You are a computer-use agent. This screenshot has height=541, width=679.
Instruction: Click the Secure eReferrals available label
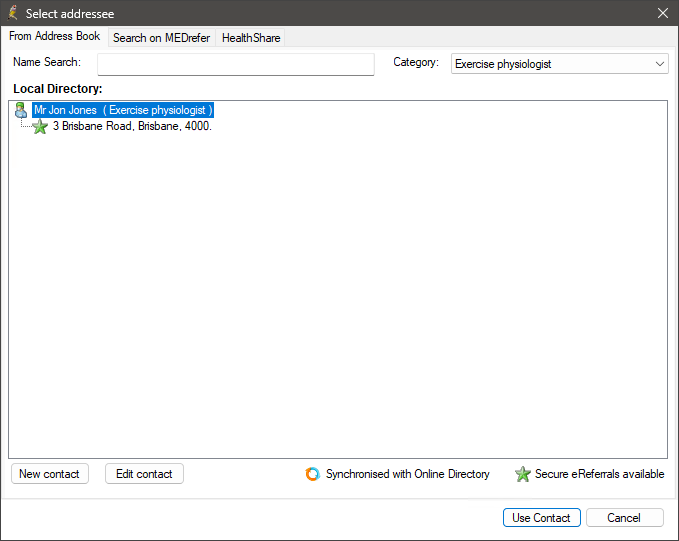599,474
